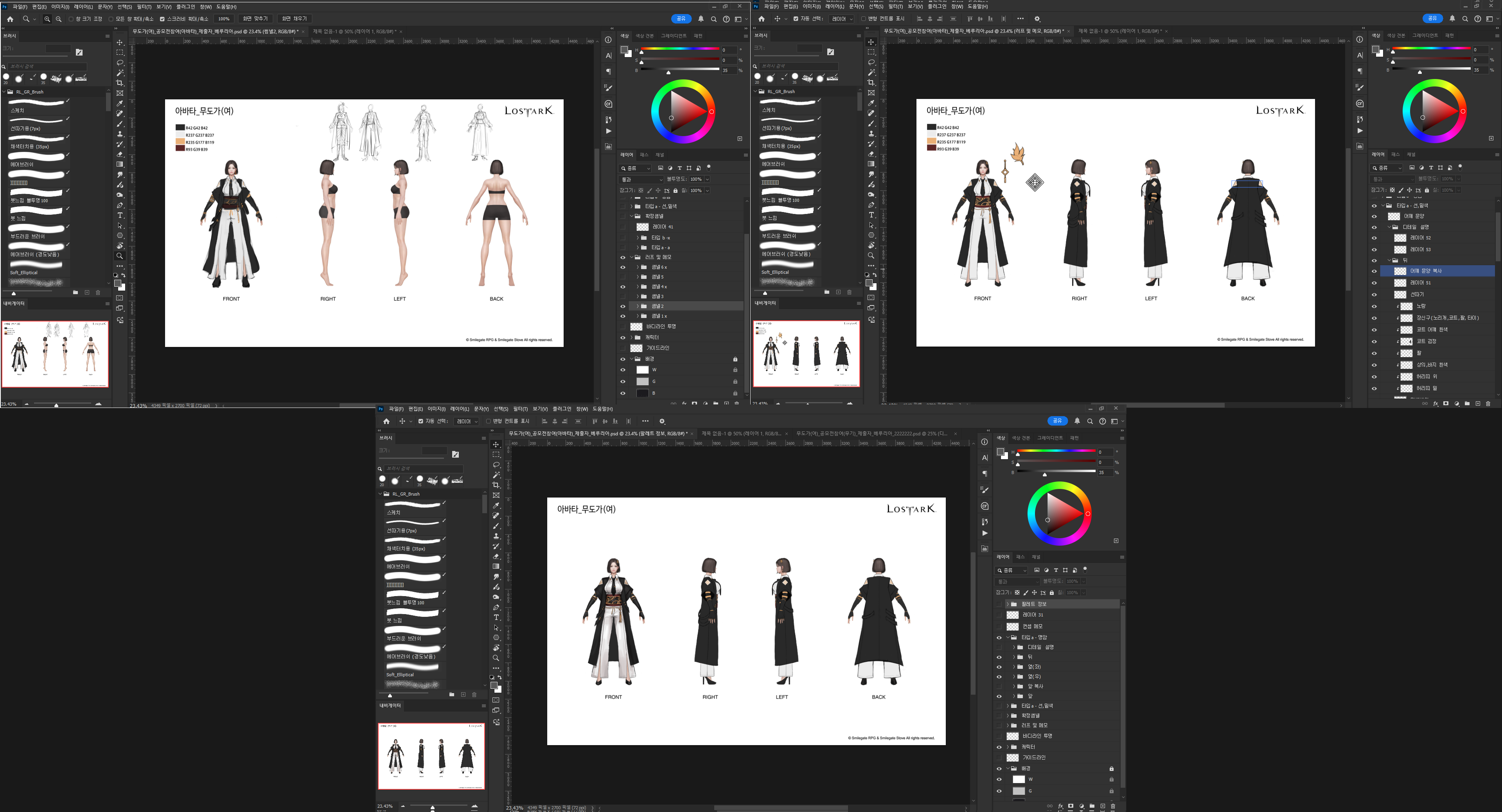This screenshot has width=1502, height=812.
Task: Collapse the '배경' group in top-left window
Action: pyautogui.click(x=631, y=359)
